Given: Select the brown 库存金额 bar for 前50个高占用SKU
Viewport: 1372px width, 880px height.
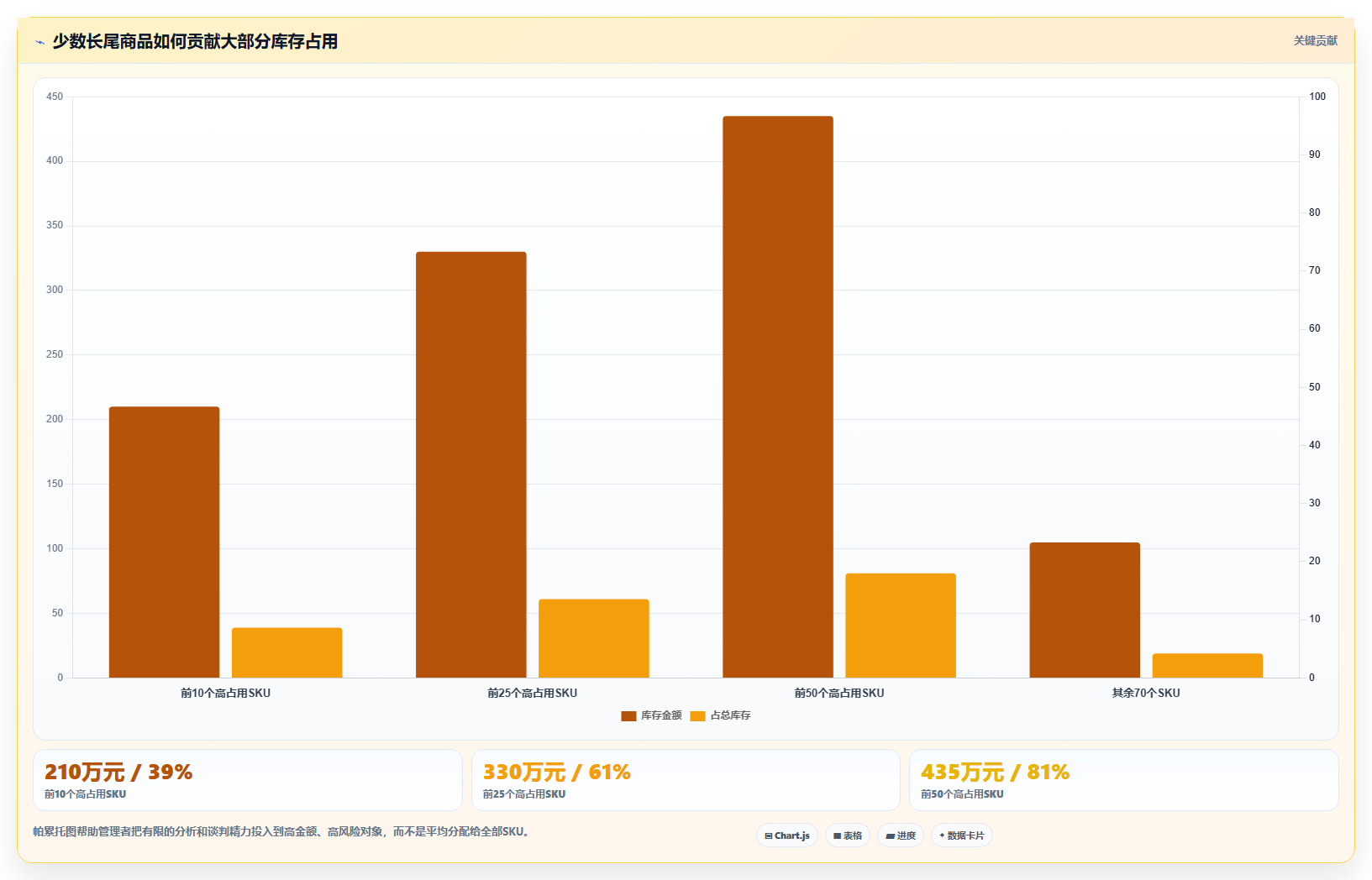Looking at the screenshot, I should pyautogui.click(x=778, y=397).
